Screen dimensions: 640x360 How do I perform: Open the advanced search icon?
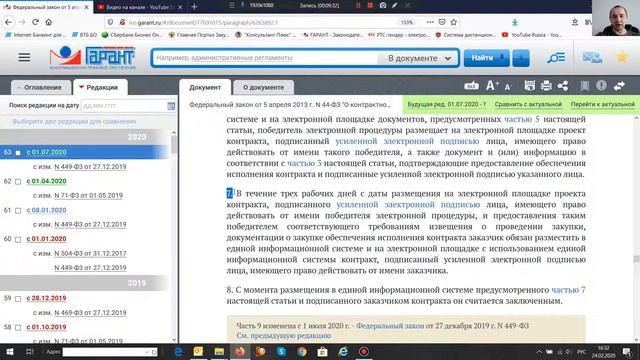pyautogui.click(x=556, y=58)
